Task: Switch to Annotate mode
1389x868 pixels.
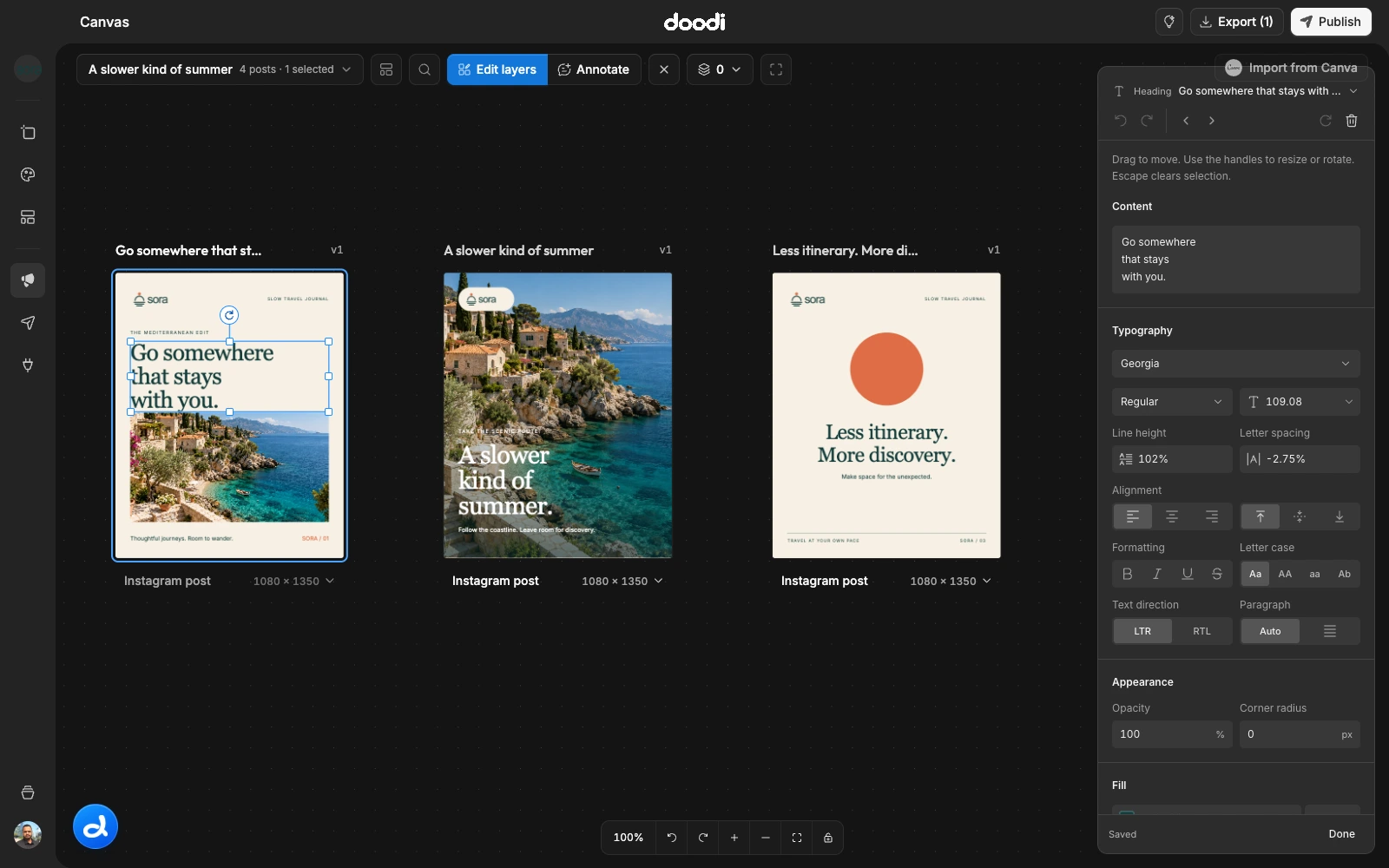Action: pos(594,69)
